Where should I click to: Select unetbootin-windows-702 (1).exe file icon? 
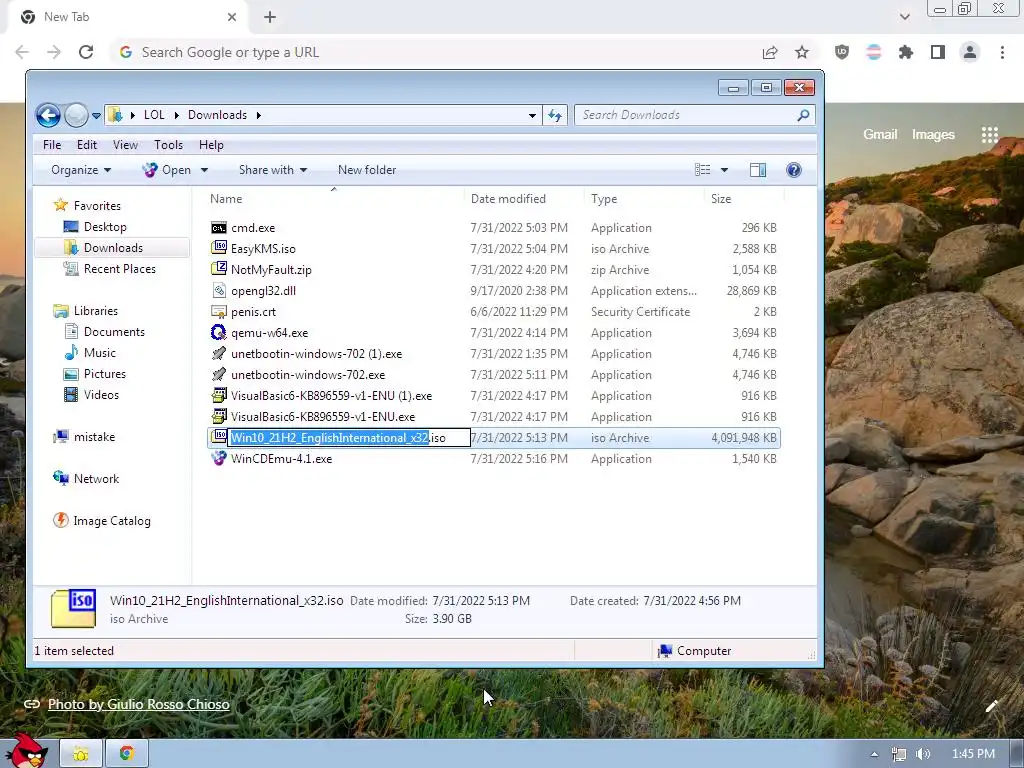click(x=219, y=353)
